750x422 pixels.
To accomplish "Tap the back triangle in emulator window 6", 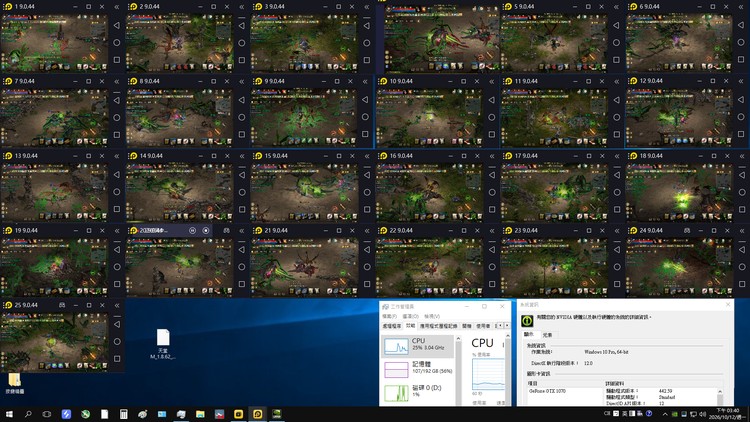I will point(741,25).
